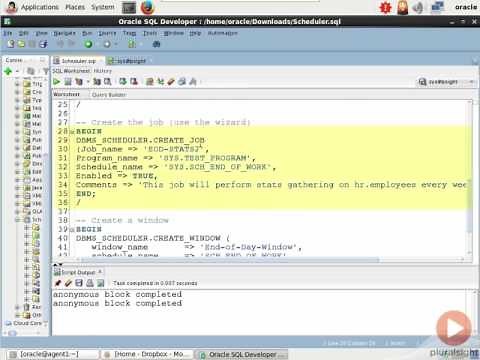Collapse code block at line 28 BEGIN
The image size is (480, 360).
tap(72, 132)
